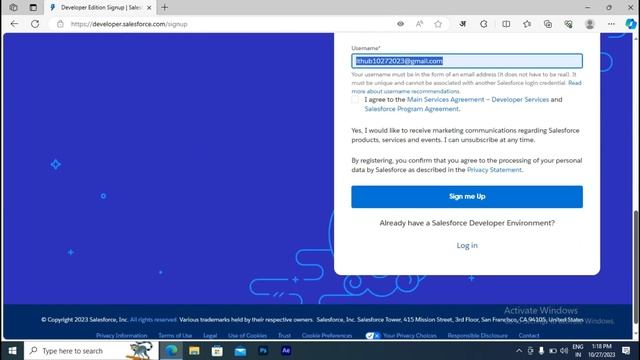Open the Trust footer link
This screenshot has width=640, height=360.
pos(284,336)
